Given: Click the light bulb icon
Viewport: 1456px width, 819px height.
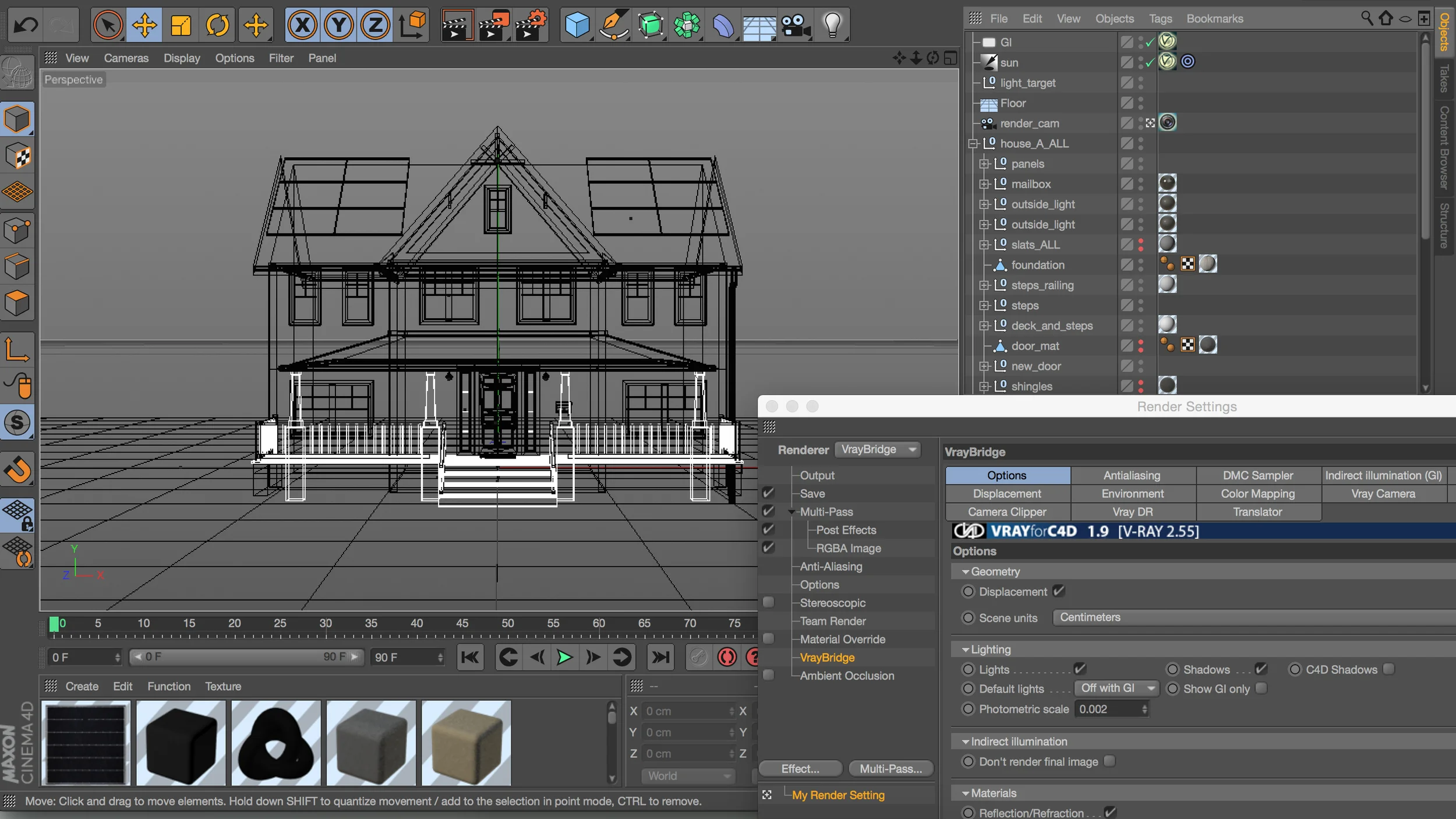Looking at the screenshot, I should (832, 25).
